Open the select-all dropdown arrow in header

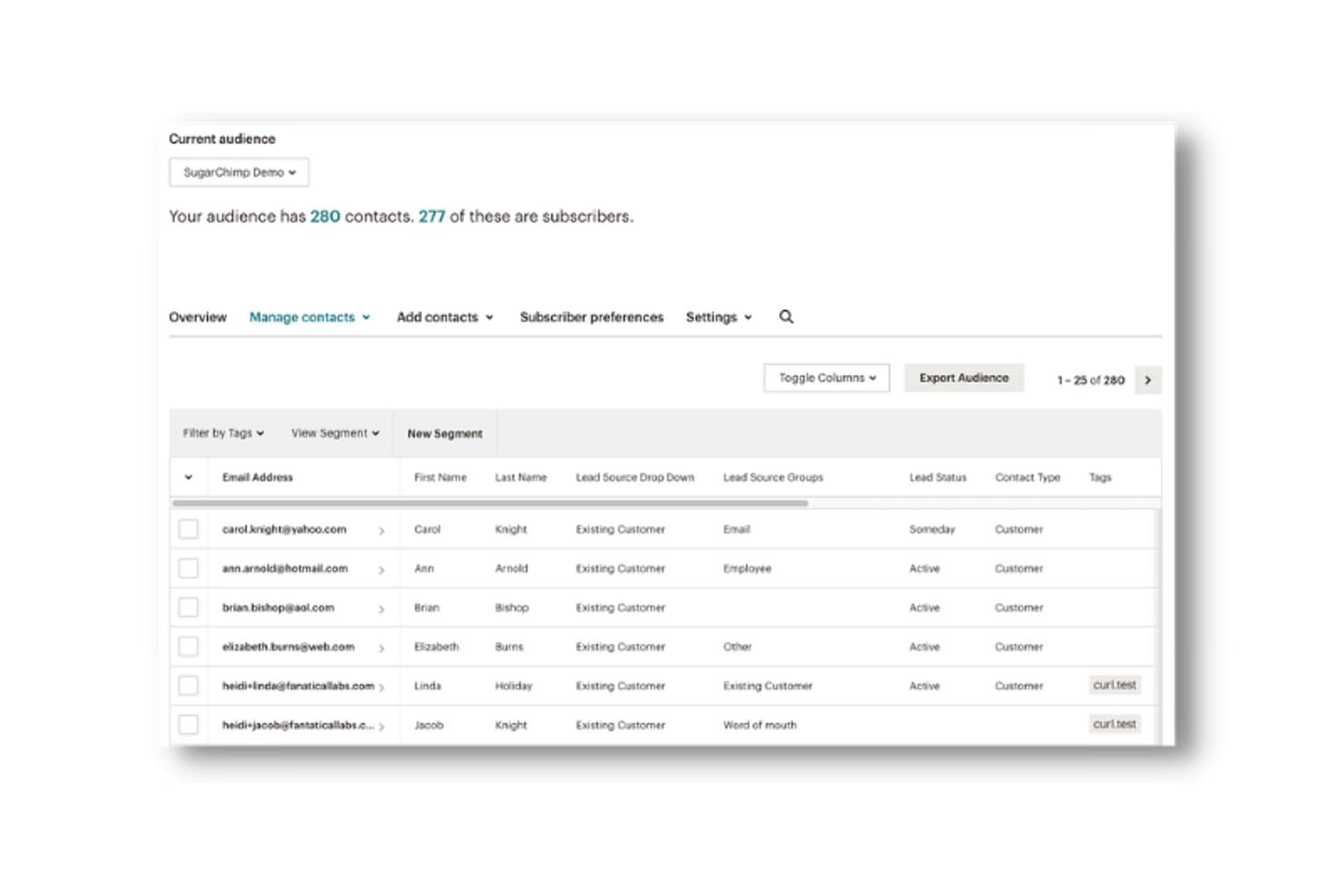[188, 478]
